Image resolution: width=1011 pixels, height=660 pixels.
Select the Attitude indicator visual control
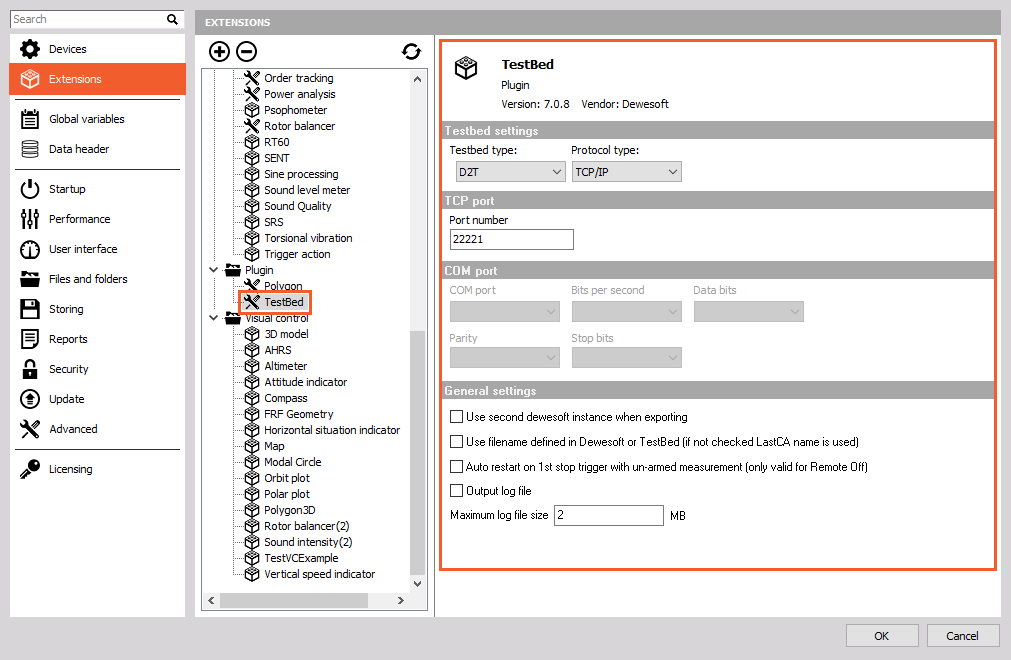(306, 382)
